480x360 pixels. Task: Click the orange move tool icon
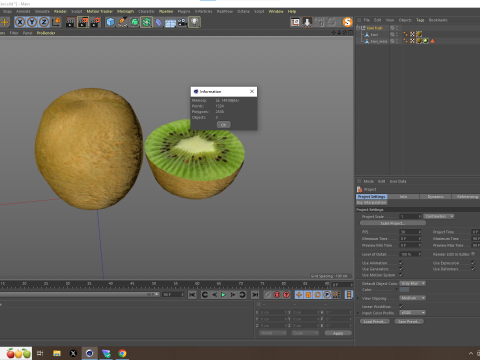coord(5,22)
